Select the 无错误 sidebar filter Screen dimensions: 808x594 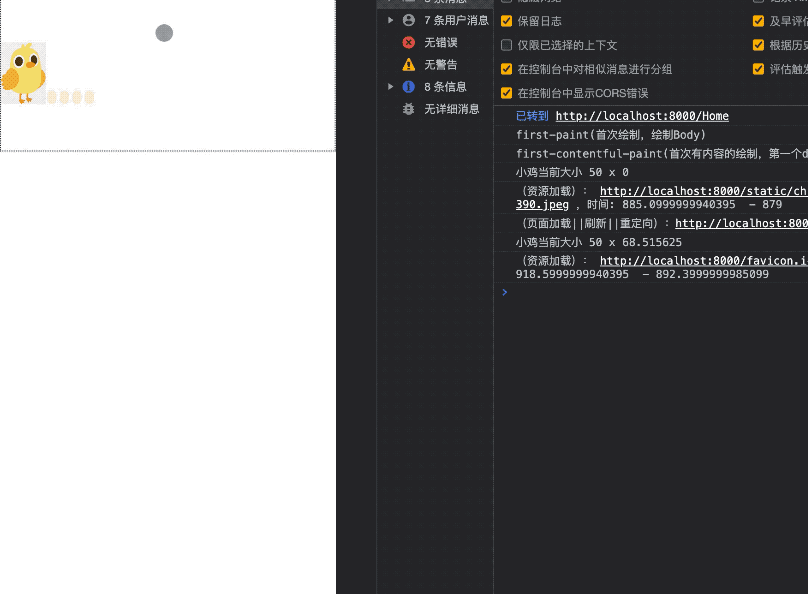[435, 42]
